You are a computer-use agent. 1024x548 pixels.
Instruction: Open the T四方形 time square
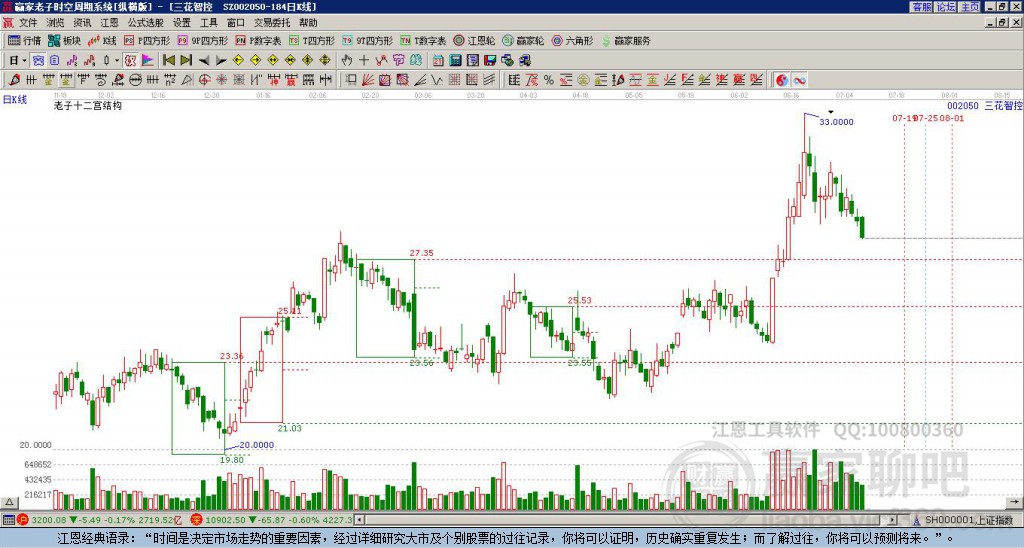point(312,40)
